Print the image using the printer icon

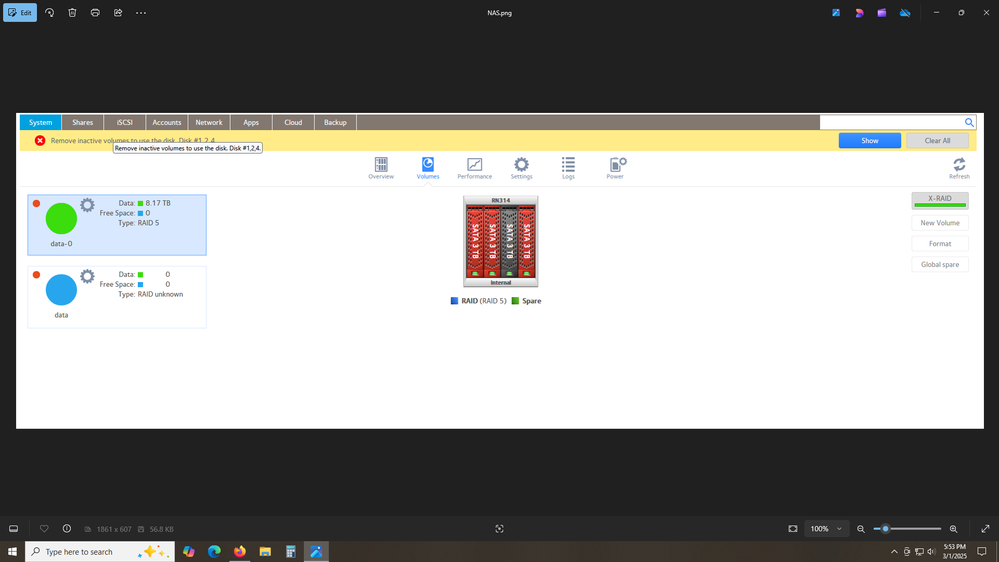[x=95, y=13]
